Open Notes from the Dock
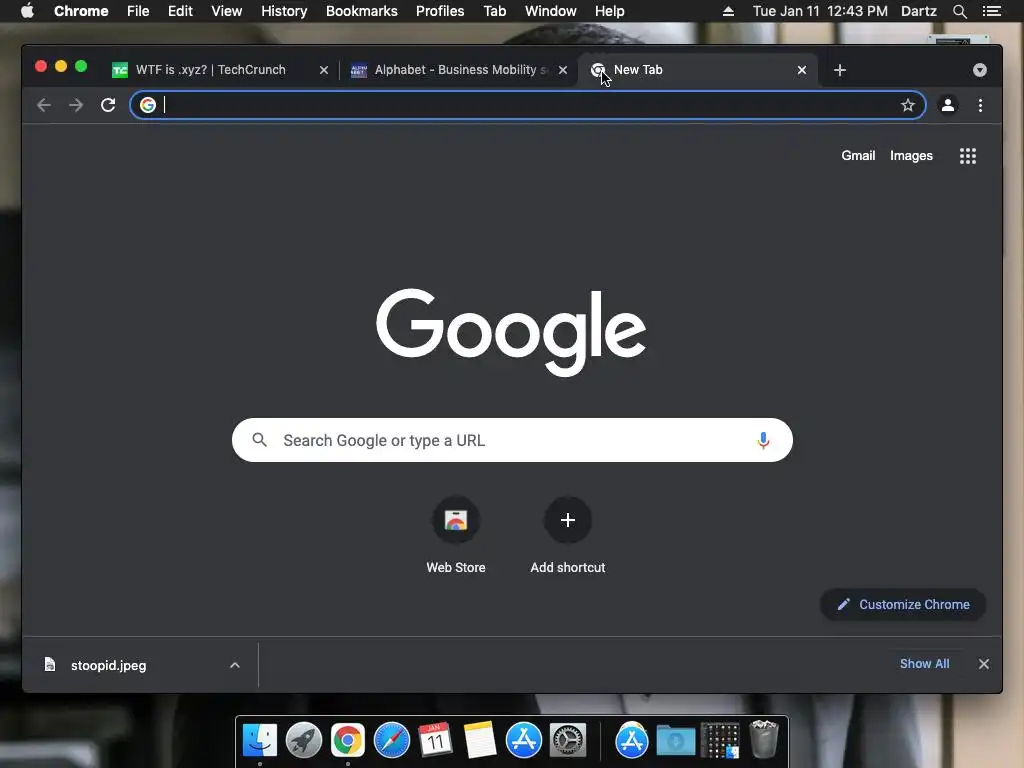 (479, 741)
